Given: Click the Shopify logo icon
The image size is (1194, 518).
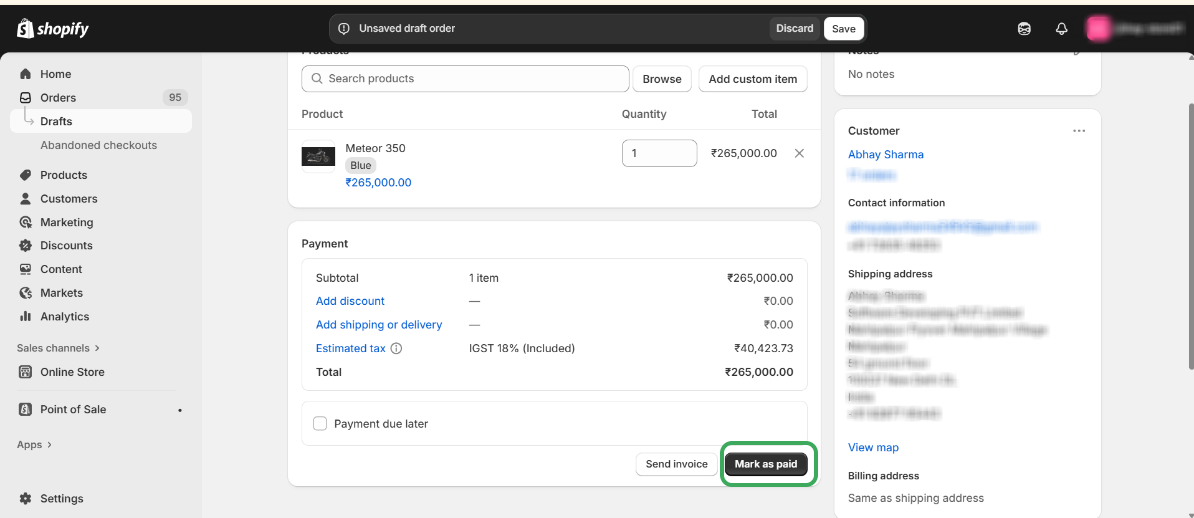Looking at the screenshot, I should [26, 29].
